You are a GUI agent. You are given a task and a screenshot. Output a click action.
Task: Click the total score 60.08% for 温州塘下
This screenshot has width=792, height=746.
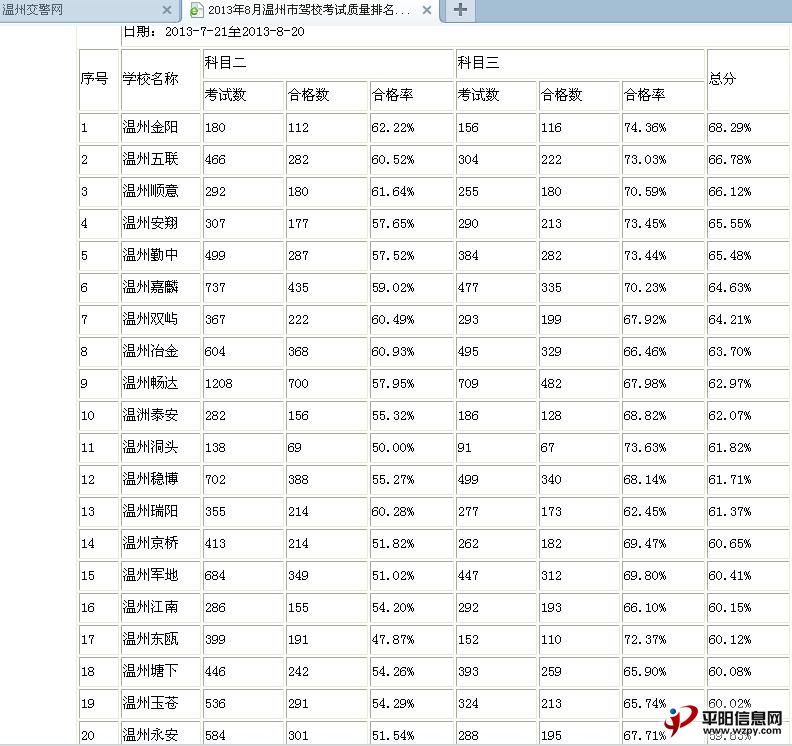point(730,671)
